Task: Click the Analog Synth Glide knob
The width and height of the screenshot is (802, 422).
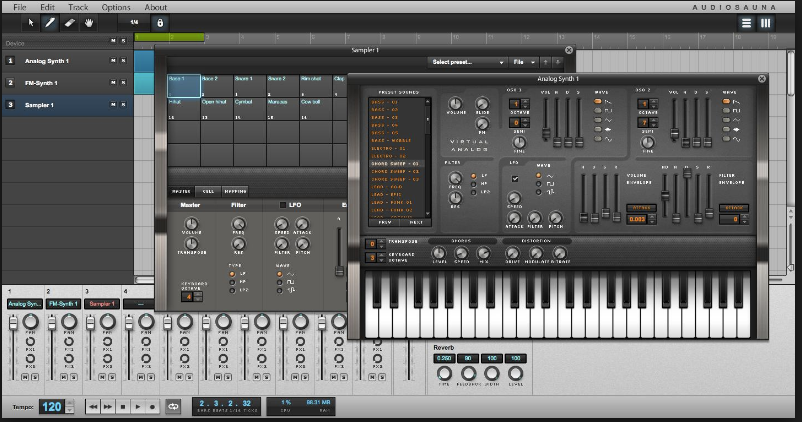Action: coord(482,103)
